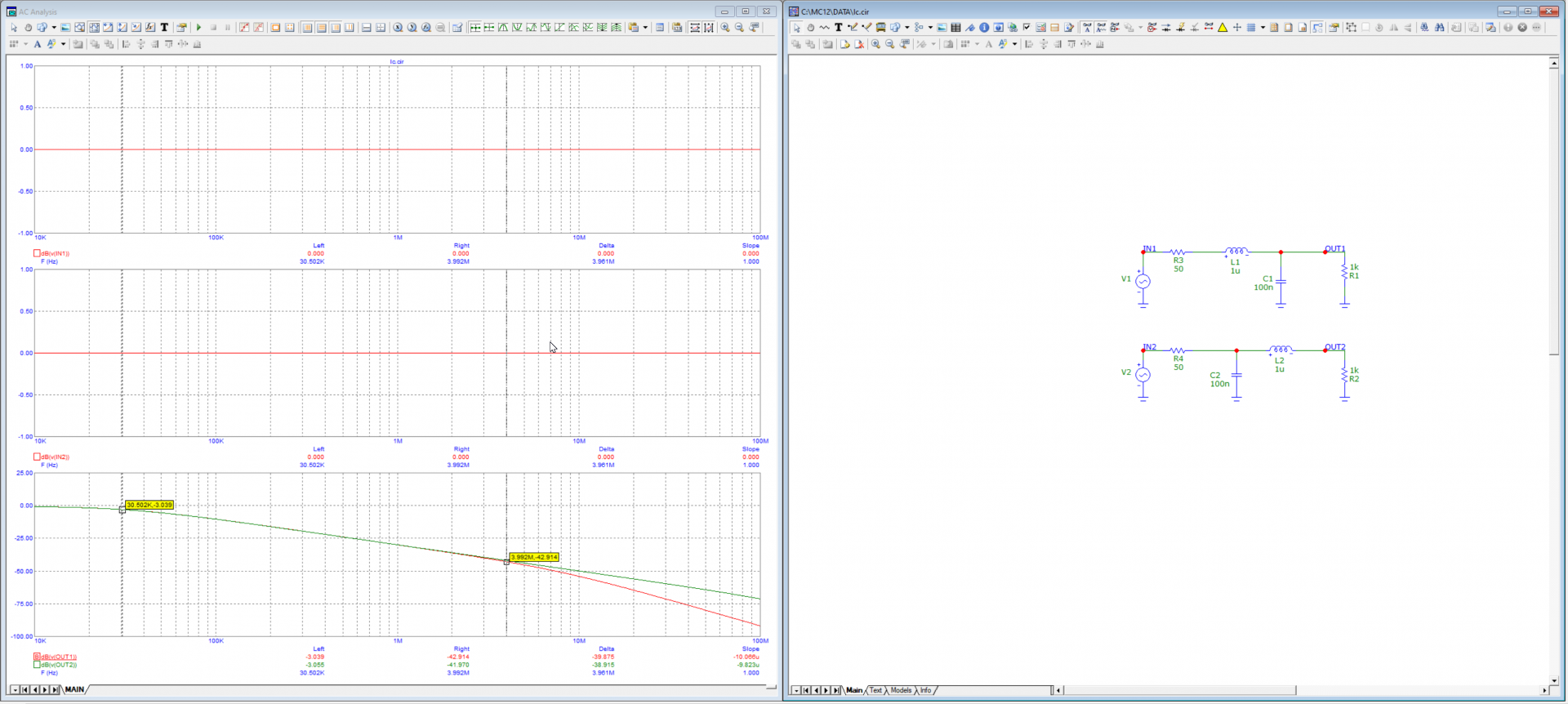
Task: Click the horizontal scrollbar left arrow in schematic
Action: click(x=1058, y=690)
